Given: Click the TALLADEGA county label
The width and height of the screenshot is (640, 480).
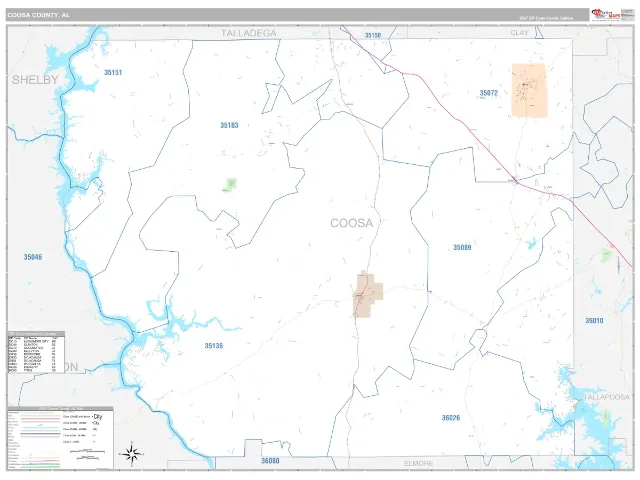Looking at the screenshot, I should [x=249, y=33].
